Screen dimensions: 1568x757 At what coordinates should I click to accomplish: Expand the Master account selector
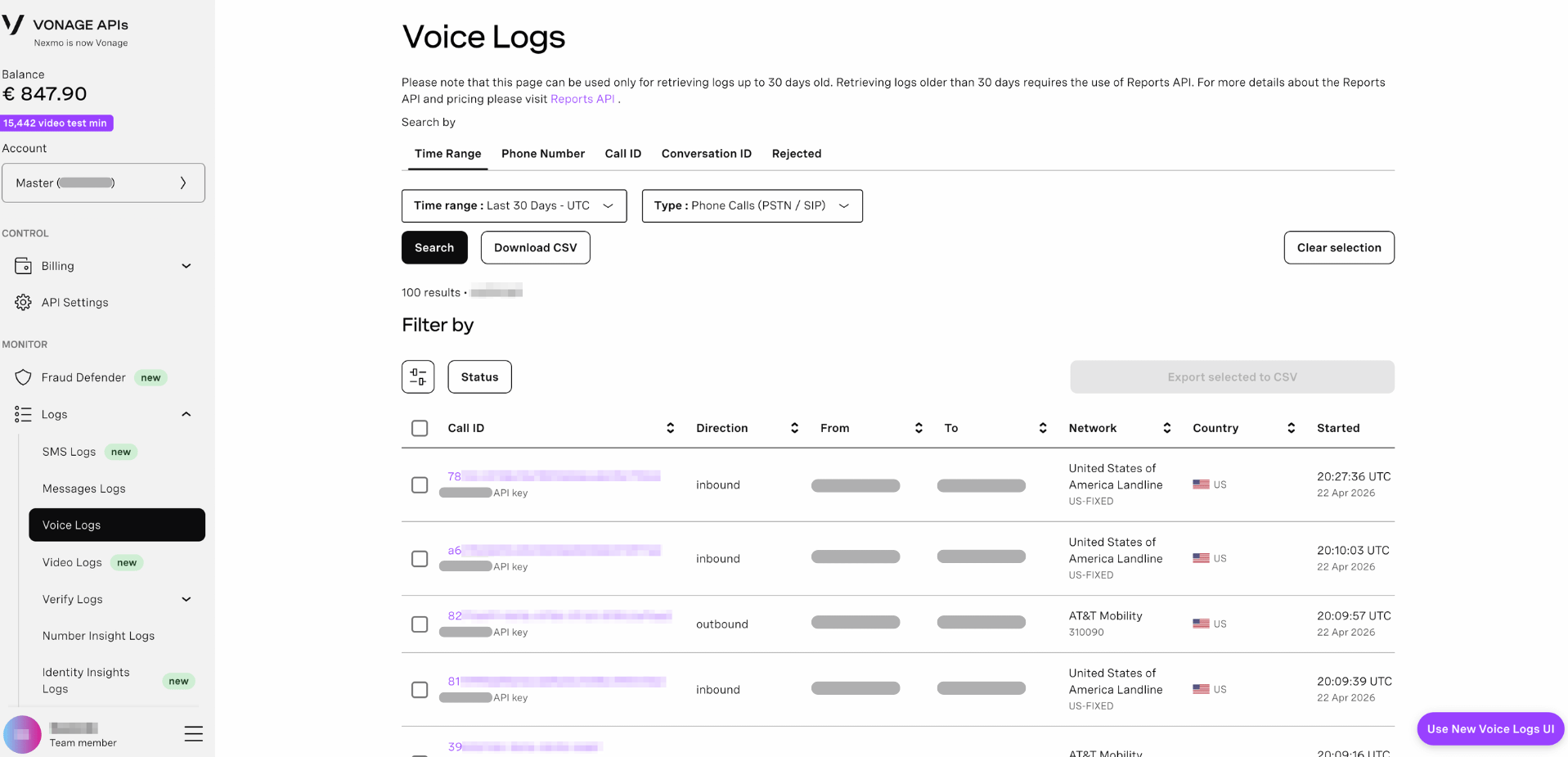click(103, 183)
